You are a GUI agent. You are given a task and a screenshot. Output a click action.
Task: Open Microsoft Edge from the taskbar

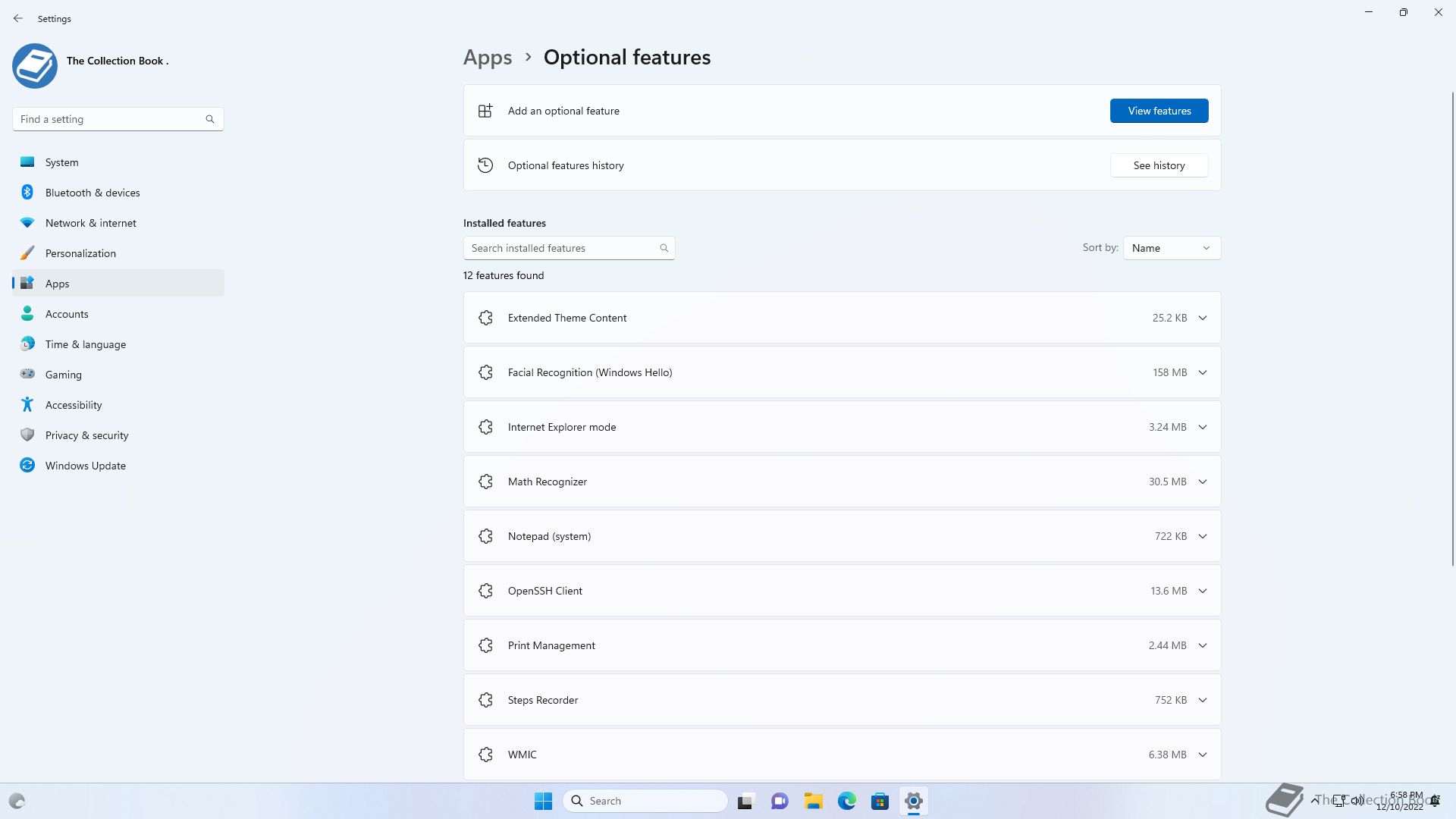[847, 801]
